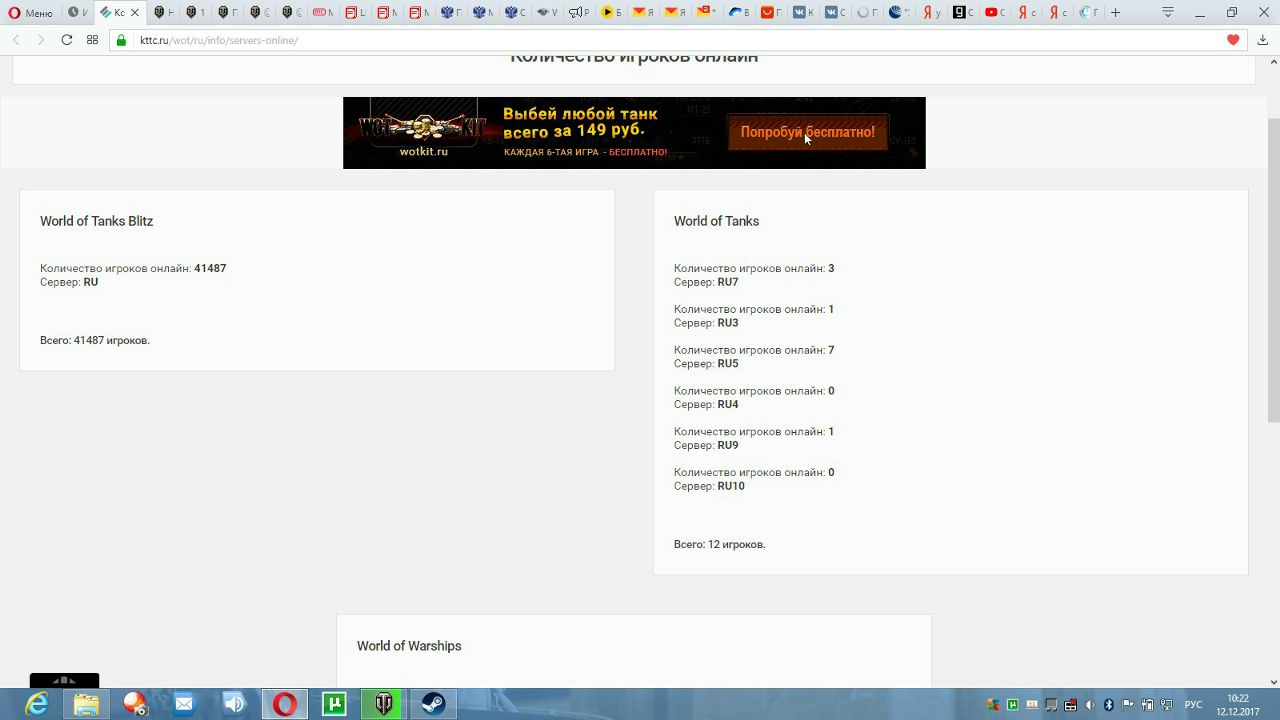Click the server name RU3
1280x720 pixels.
click(x=727, y=323)
